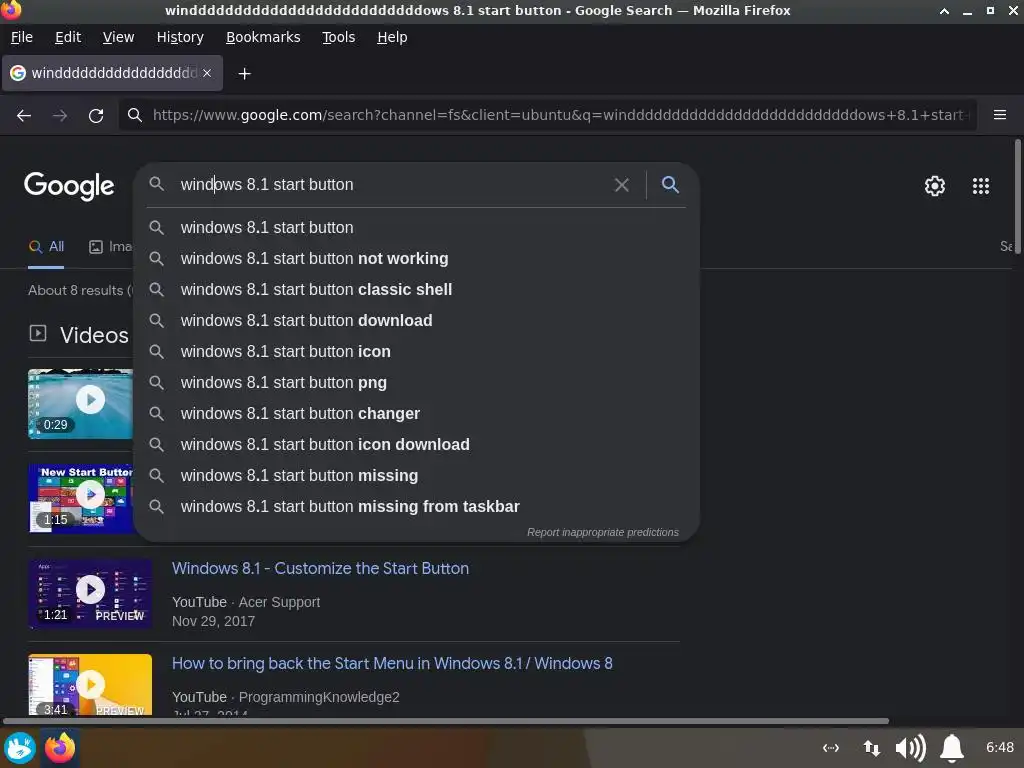1024x768 pixels.
Task: Click the 'About 8 results' text
Action: coord(80,291)
